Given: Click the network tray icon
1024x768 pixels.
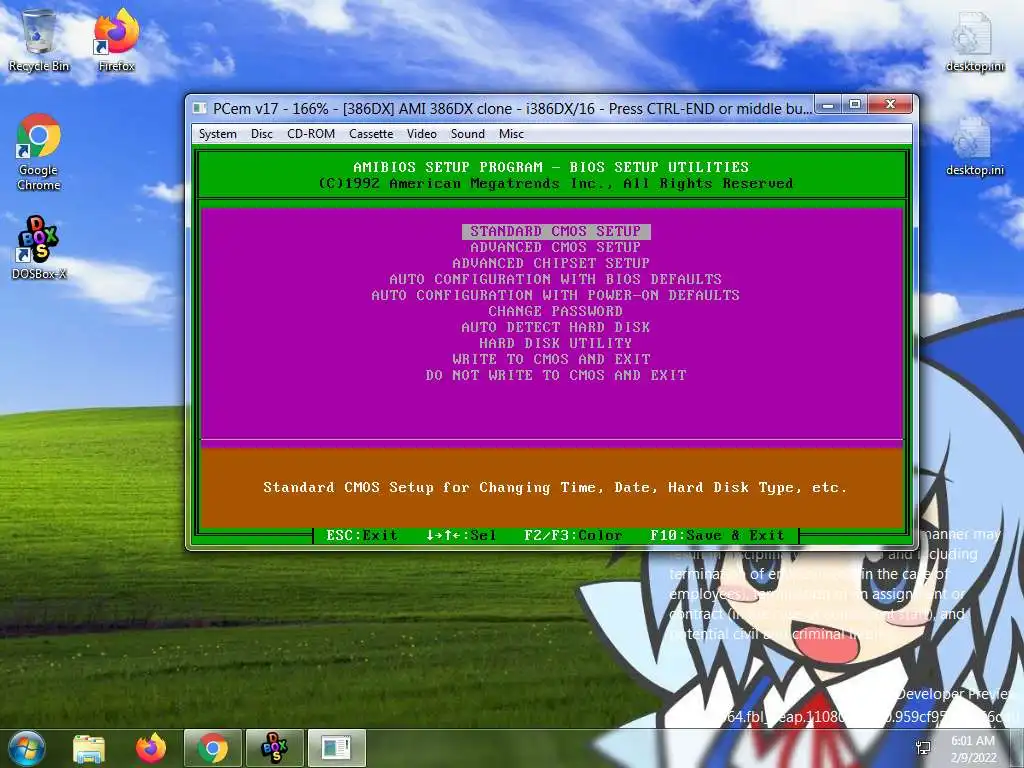Looking at the screenshot, I should (x=923, y=748).
